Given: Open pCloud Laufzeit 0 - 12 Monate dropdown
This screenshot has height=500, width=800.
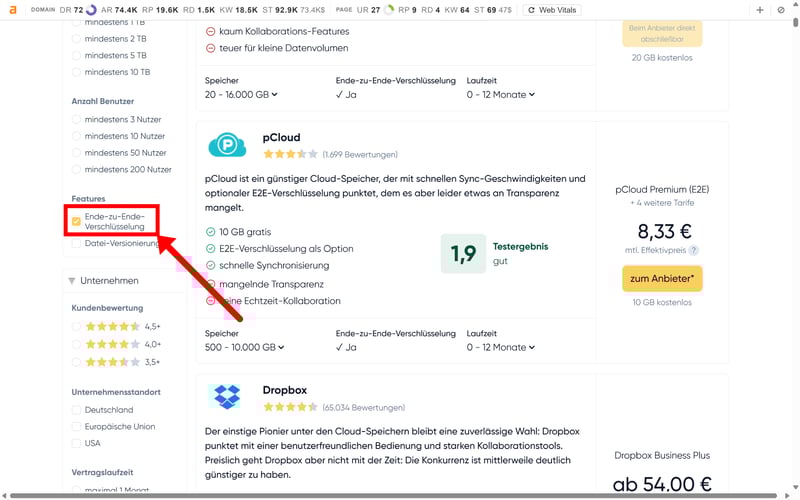Looking at the screenshot, I should (x=501, y=347).
